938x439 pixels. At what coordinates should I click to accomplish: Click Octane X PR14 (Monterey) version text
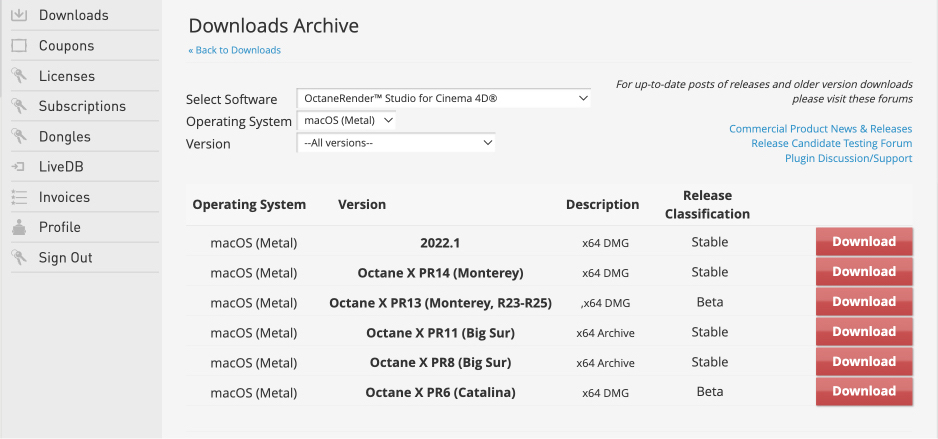(x=440, y=273)
